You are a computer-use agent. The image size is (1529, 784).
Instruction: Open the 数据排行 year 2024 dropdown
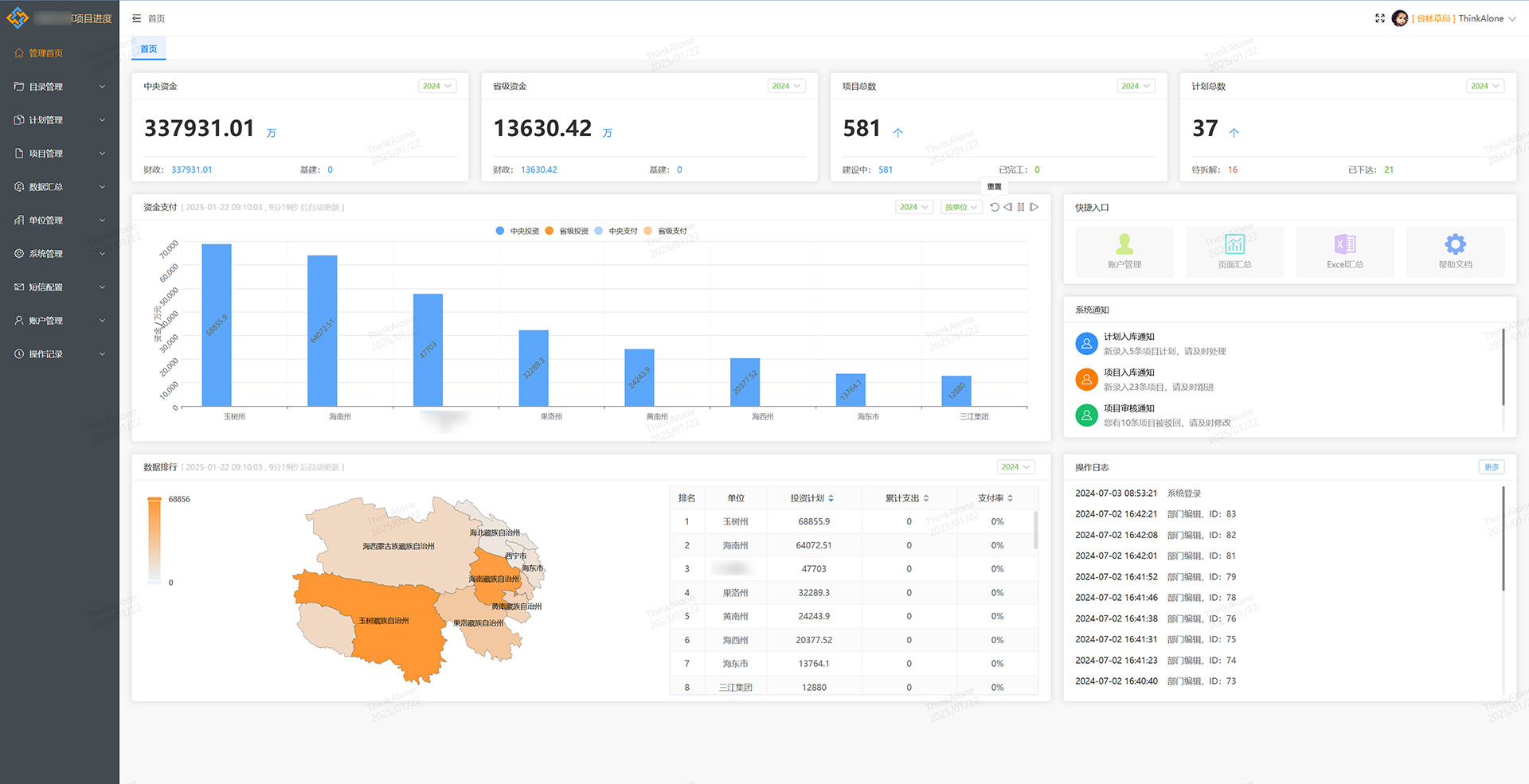pyautogui.click(x=1015, y=467)
